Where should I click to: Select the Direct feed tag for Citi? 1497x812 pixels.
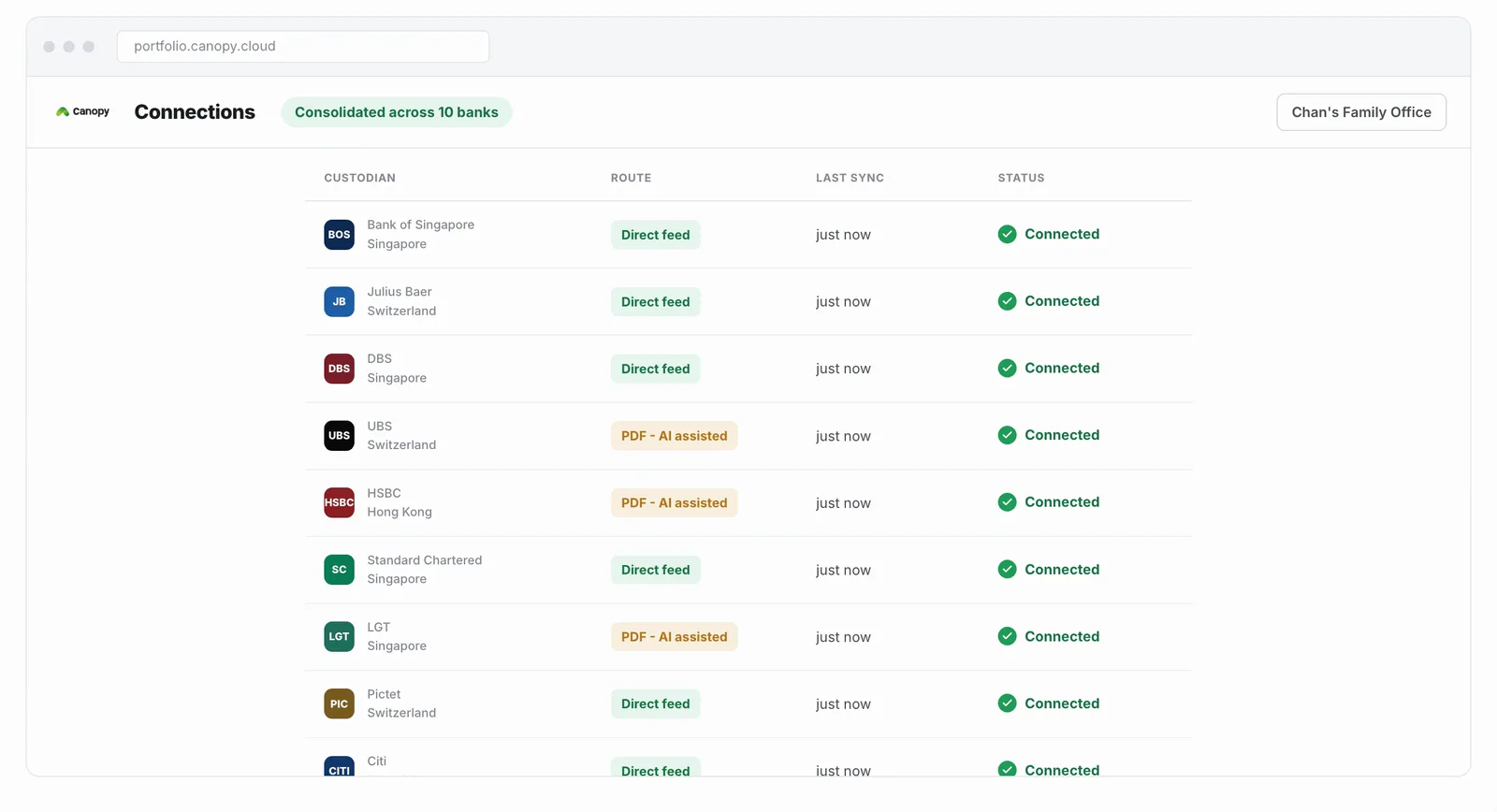(656, 767)
